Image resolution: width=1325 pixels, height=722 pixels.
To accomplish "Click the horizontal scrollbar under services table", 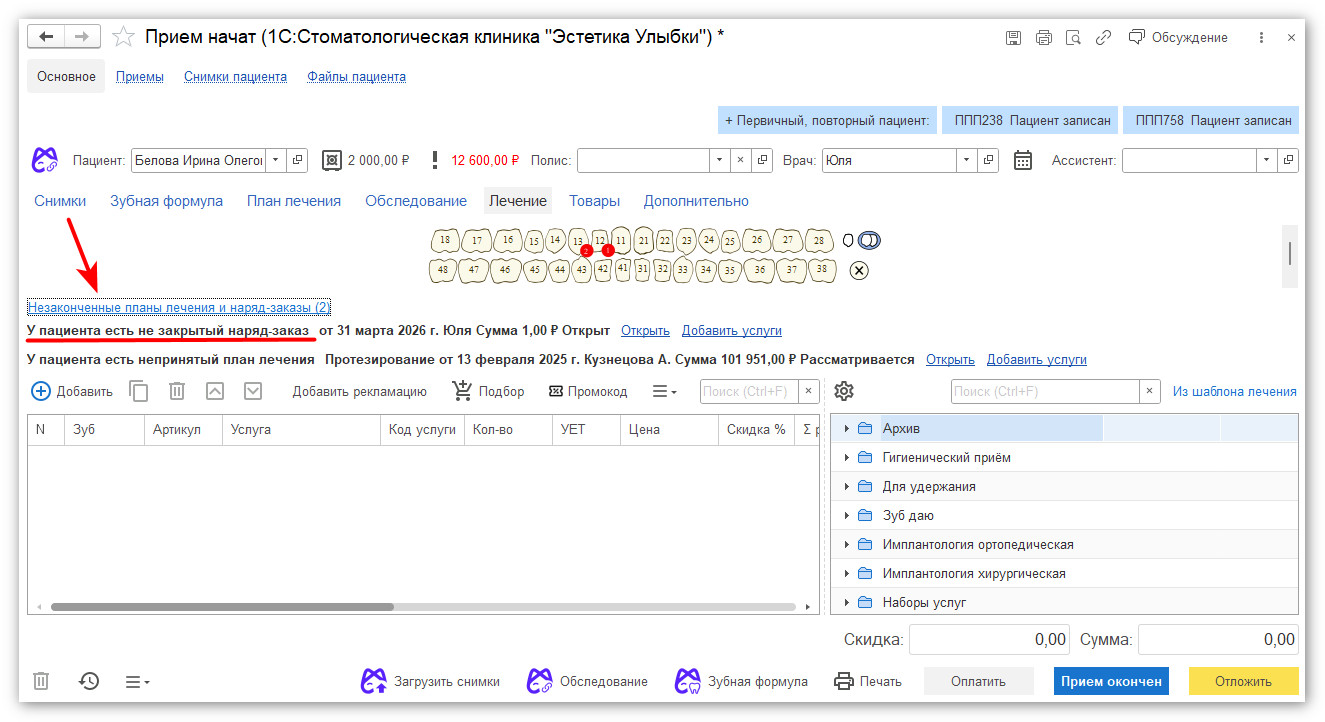I will pos(222,606).
